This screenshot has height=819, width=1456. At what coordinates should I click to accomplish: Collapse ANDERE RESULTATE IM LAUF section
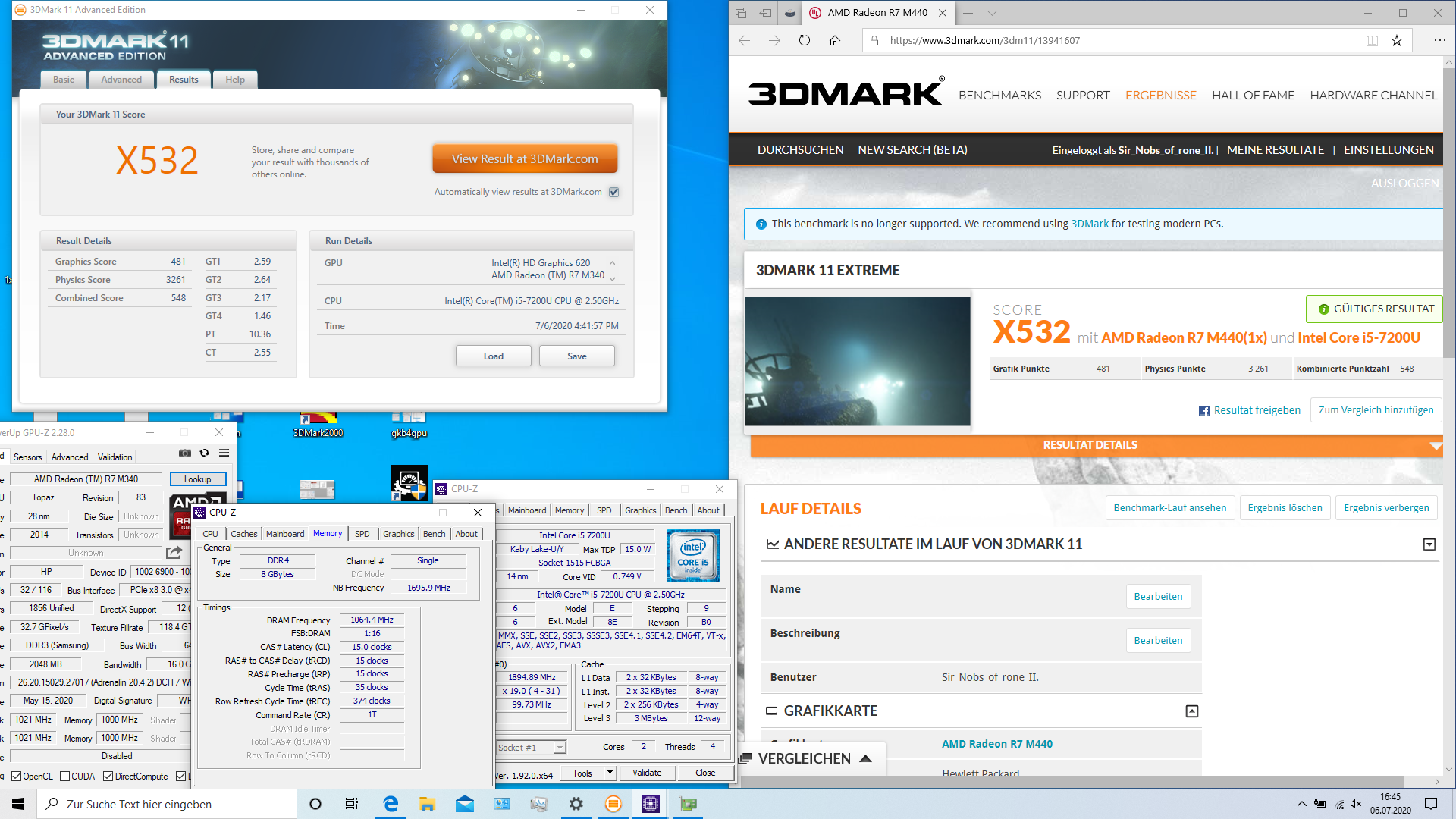1429,544
